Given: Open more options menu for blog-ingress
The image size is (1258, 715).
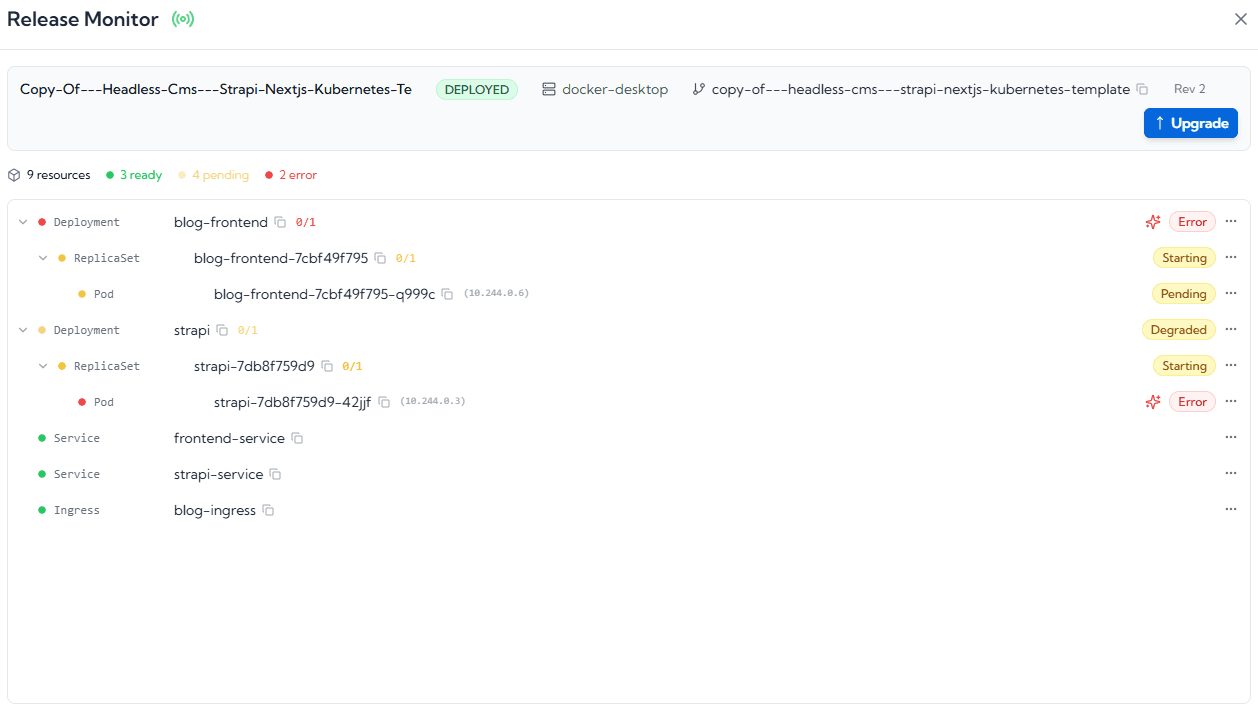Looking at the screenshot, I should tap(1231, 510).
